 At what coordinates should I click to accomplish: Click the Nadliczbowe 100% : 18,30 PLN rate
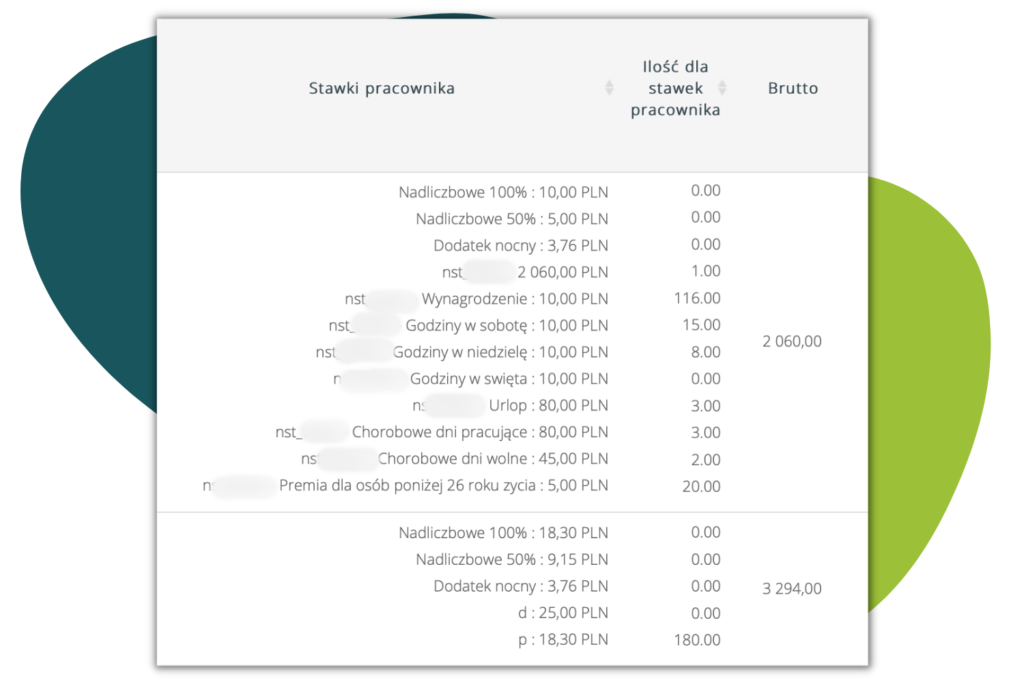click(x=503, y=533)
